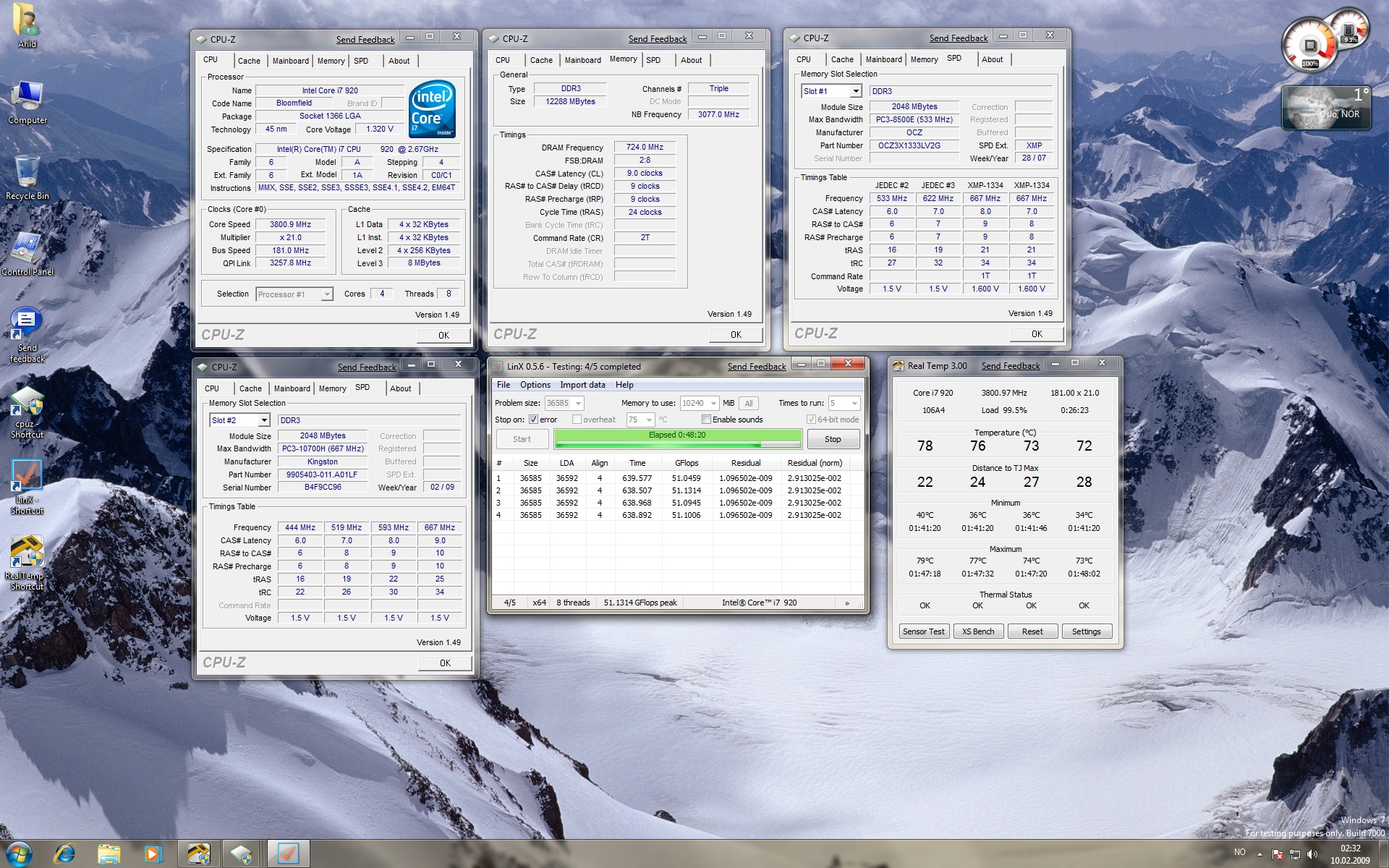Screen dimensions: 1389x868
Task: Click Memory to use input field
Action: pos(692,404)
